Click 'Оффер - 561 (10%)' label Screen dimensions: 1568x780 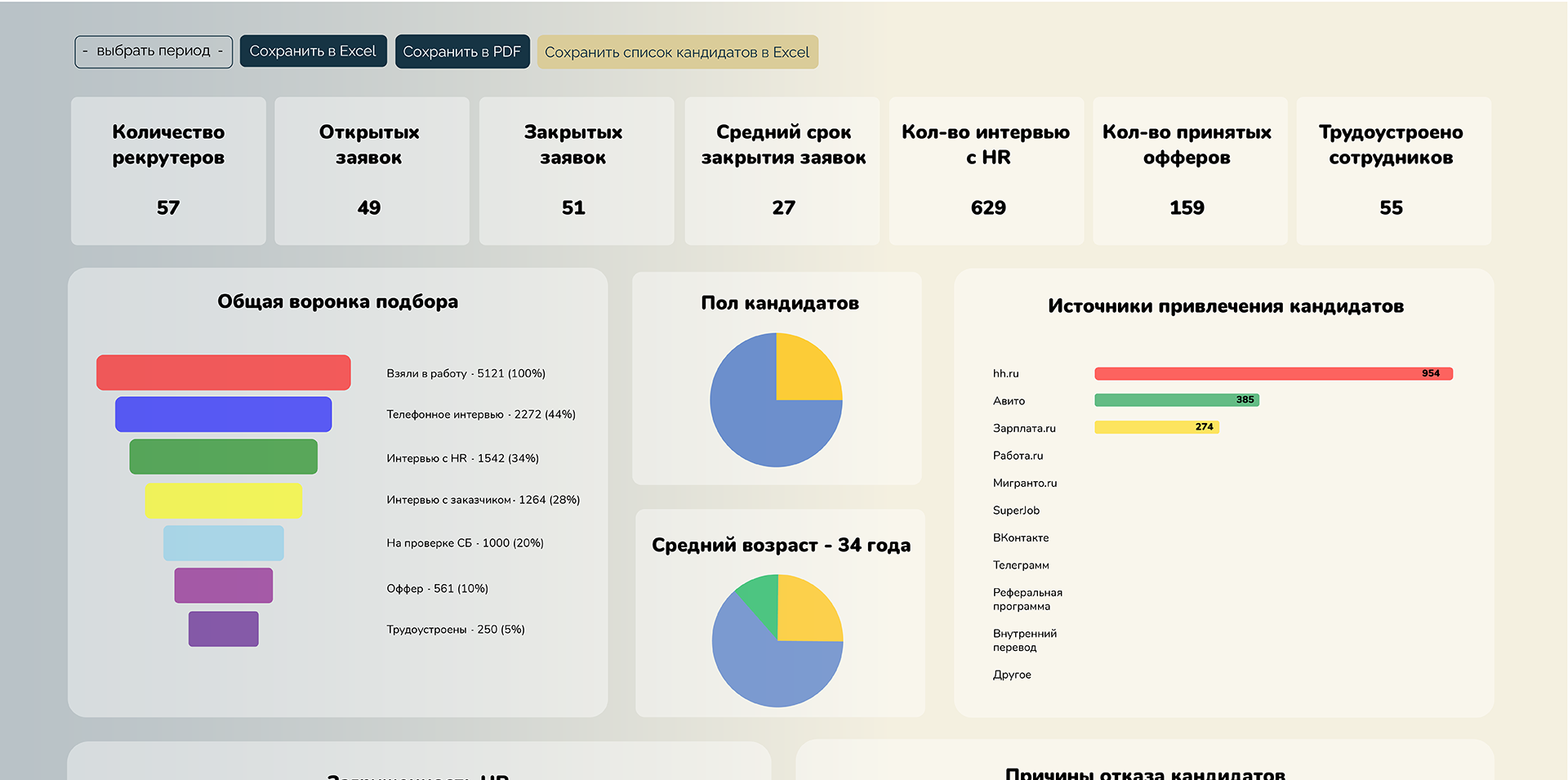click(x=437, y=589)
